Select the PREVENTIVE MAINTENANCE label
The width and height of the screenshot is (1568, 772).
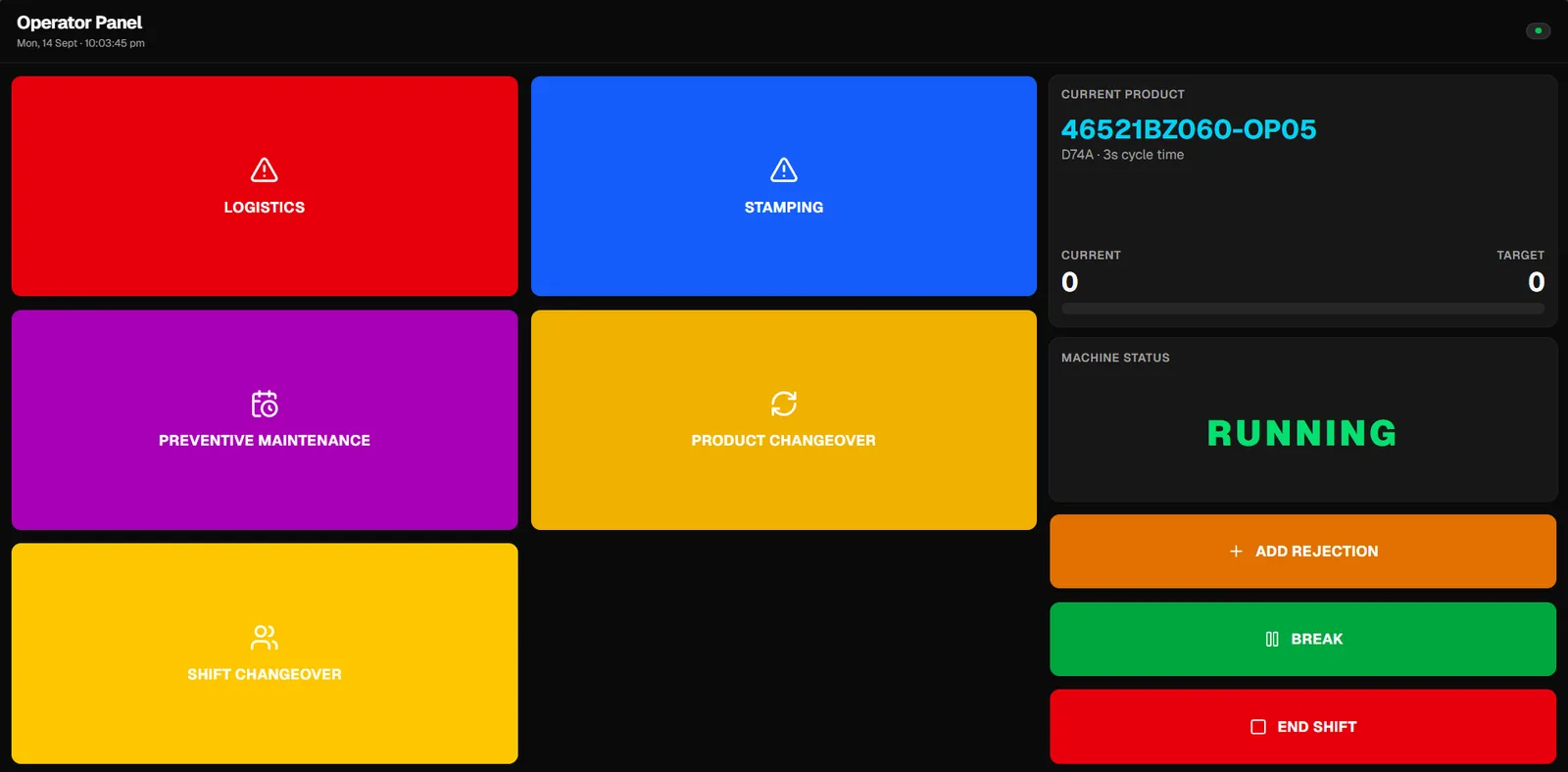[x=264, y=441]
